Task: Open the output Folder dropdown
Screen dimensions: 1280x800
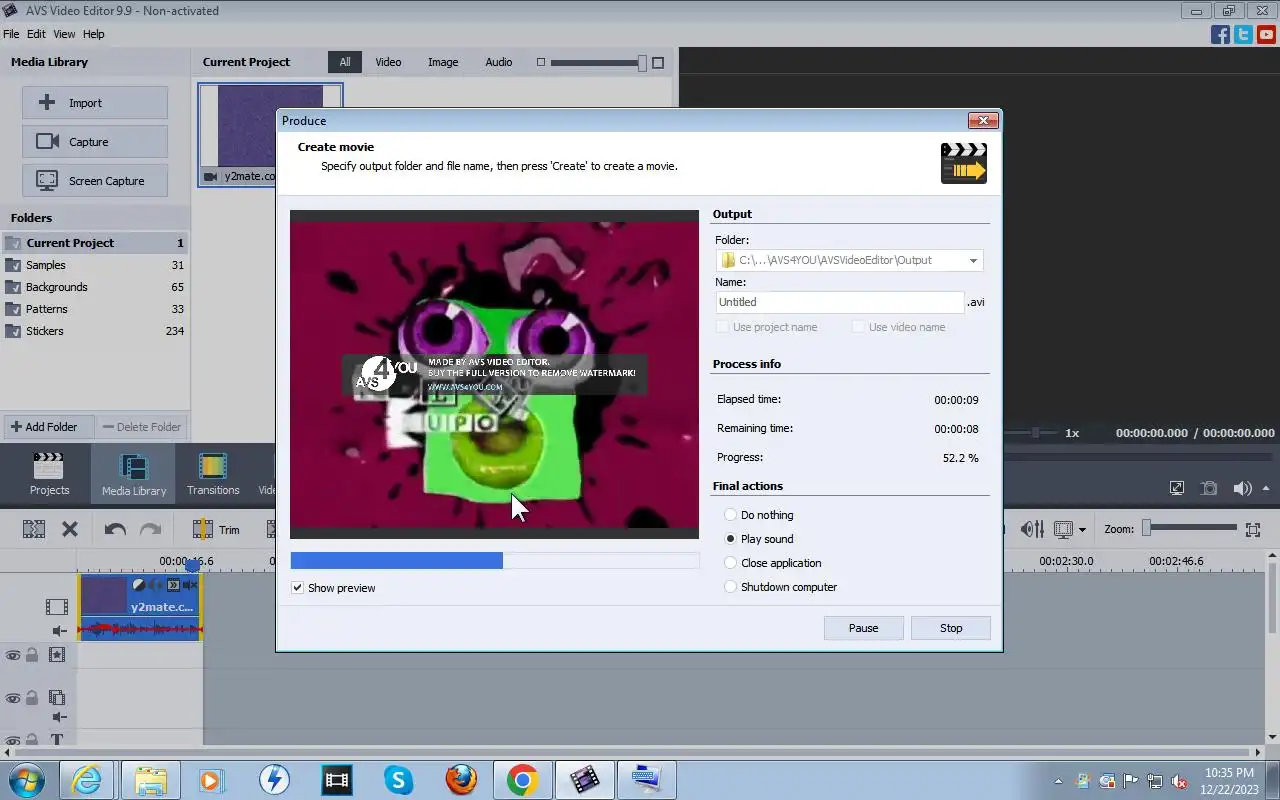Action: pyautogui.click(x=973, y=260)
